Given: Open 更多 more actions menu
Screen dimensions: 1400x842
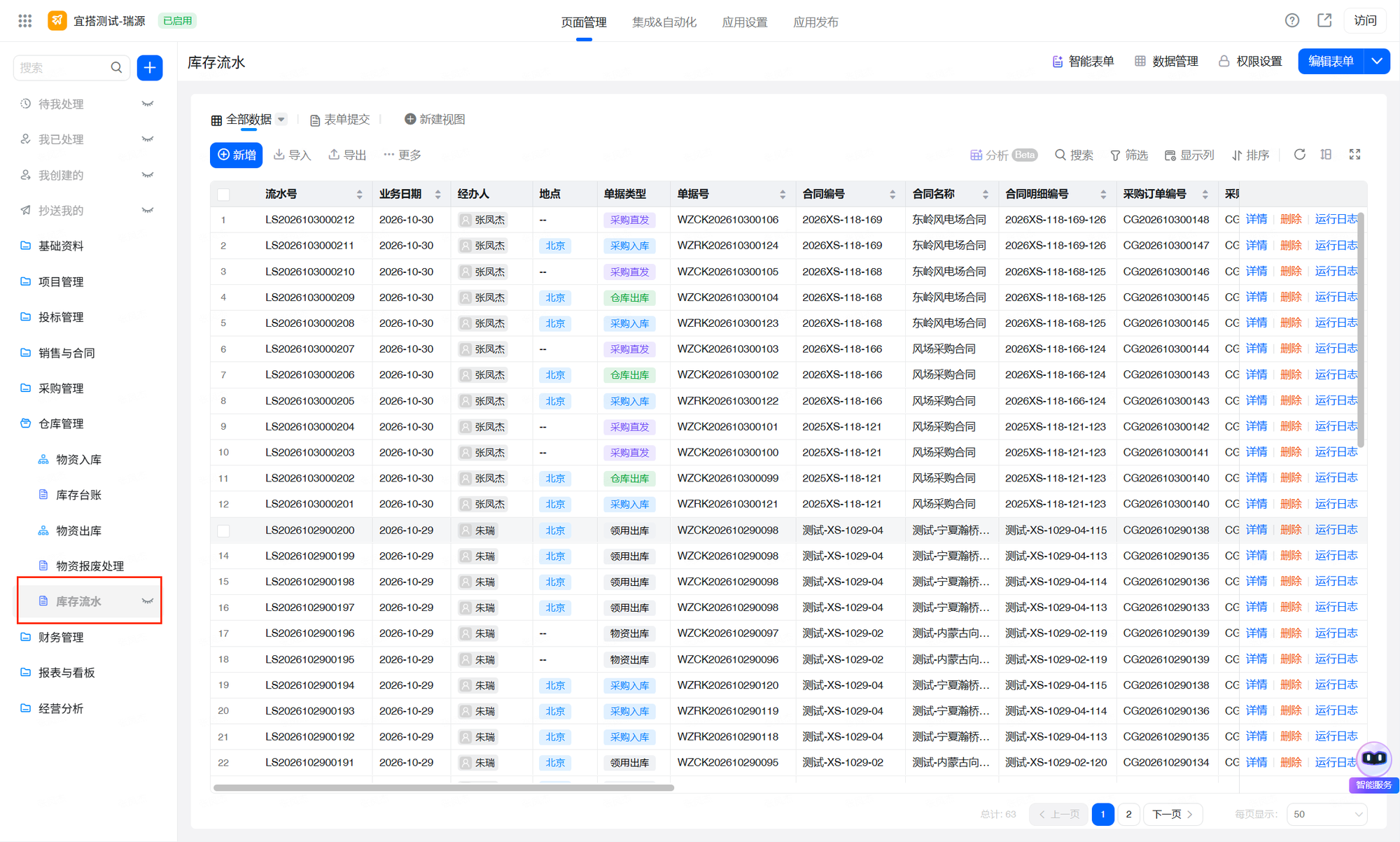Looking at the screenshot, I should 402,155.
